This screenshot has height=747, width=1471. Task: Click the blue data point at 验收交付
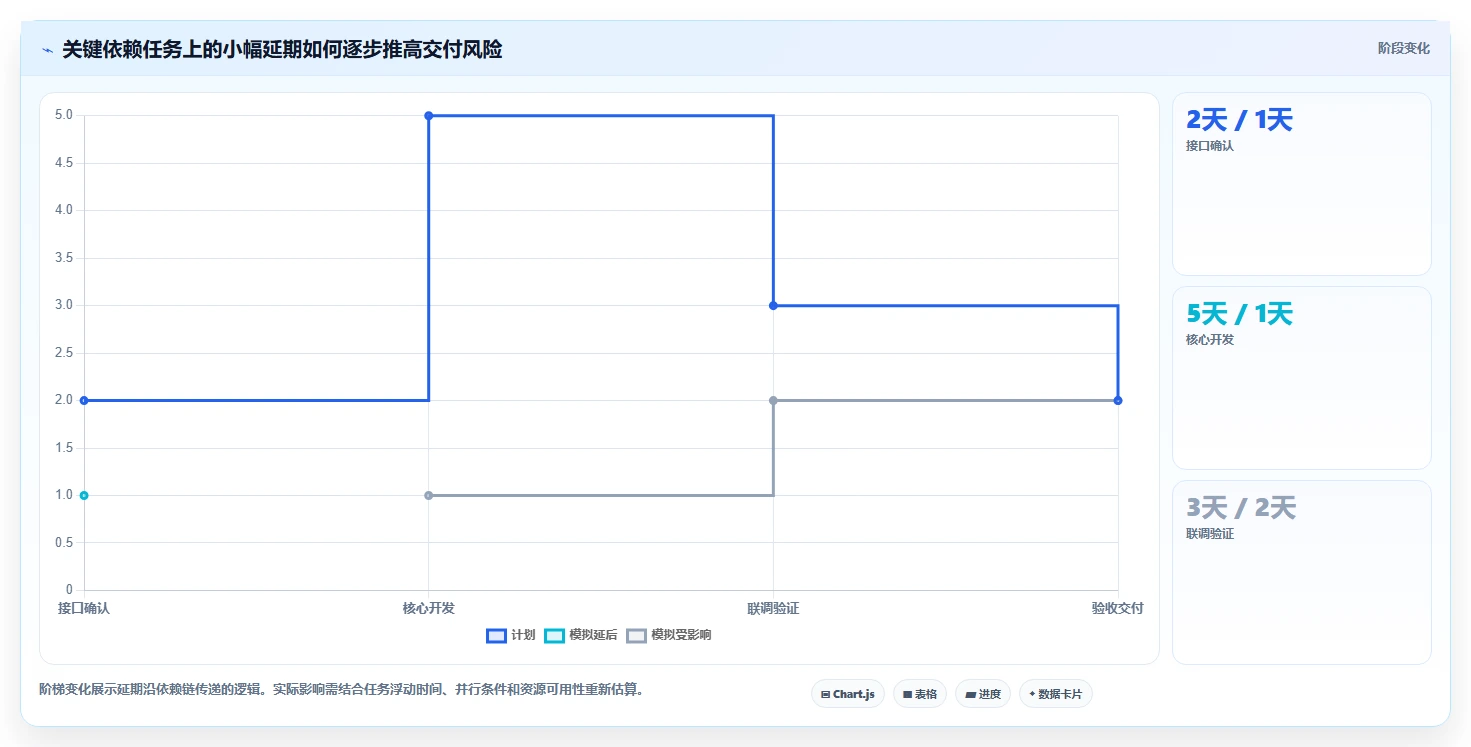point(1118,400)
